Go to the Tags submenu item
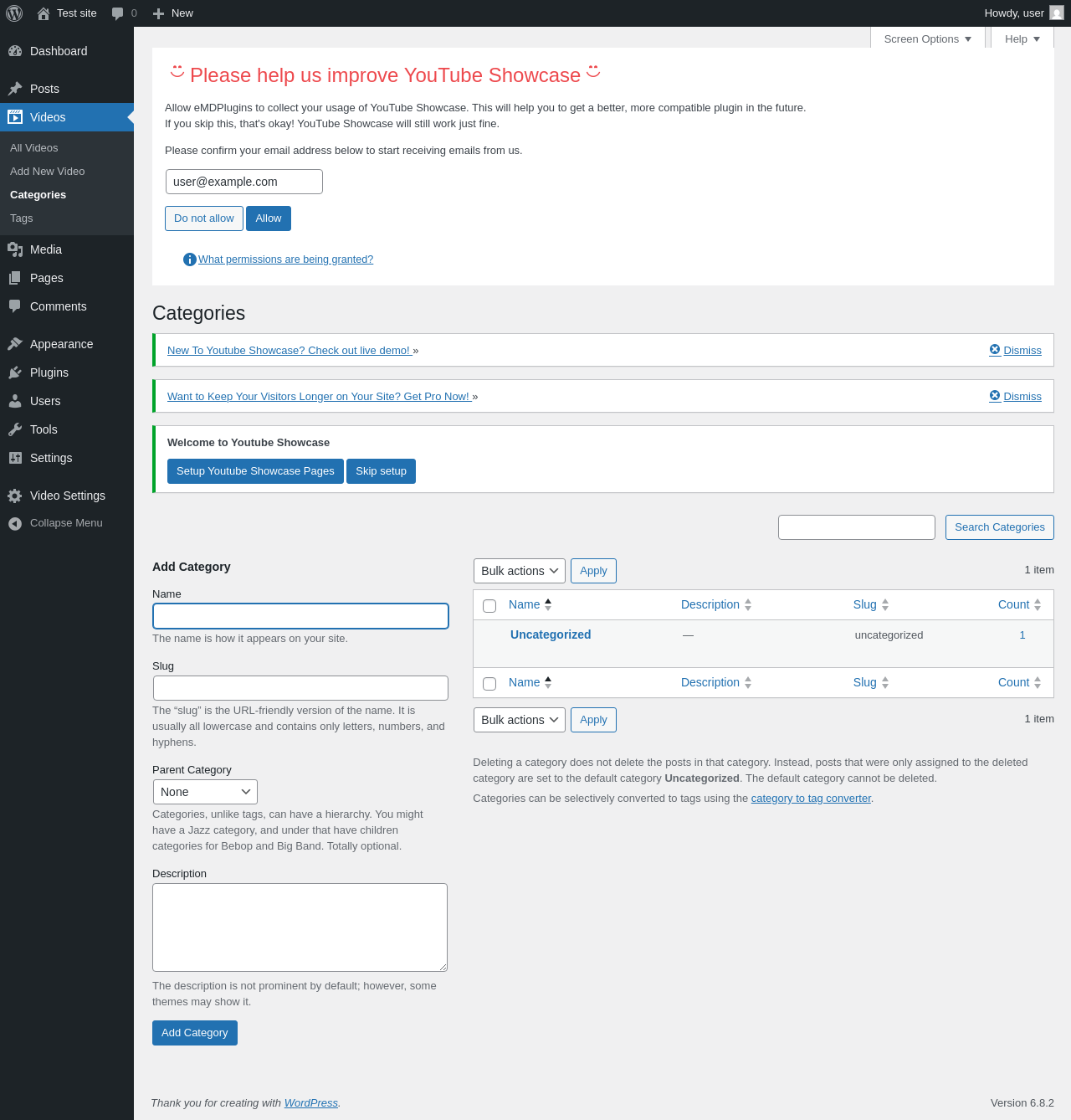Image resolution: width=1071 pixels, height=1120 pixels. pos(22,218)
